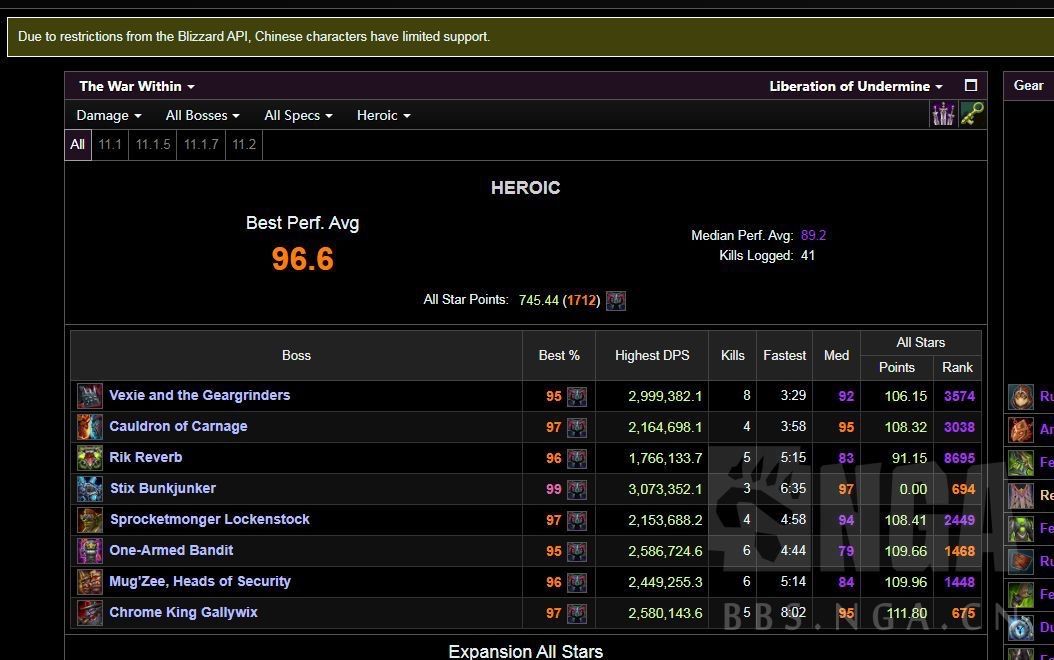Click the Stix Bunkjunker boss icon
1054x660 pixels.
(90, 489)
